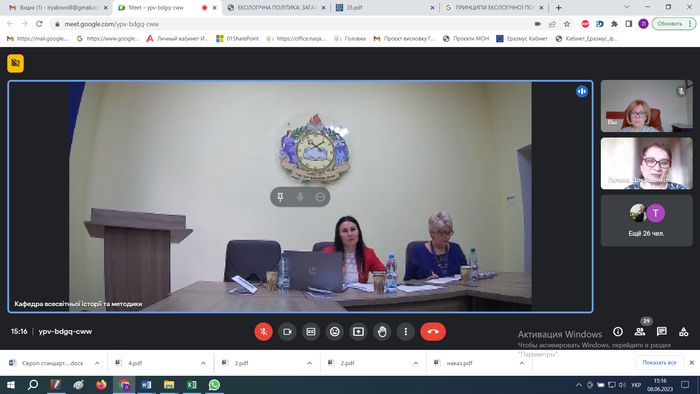
Task: Open the emoji reactions button
Action: [x=334, y=332]
